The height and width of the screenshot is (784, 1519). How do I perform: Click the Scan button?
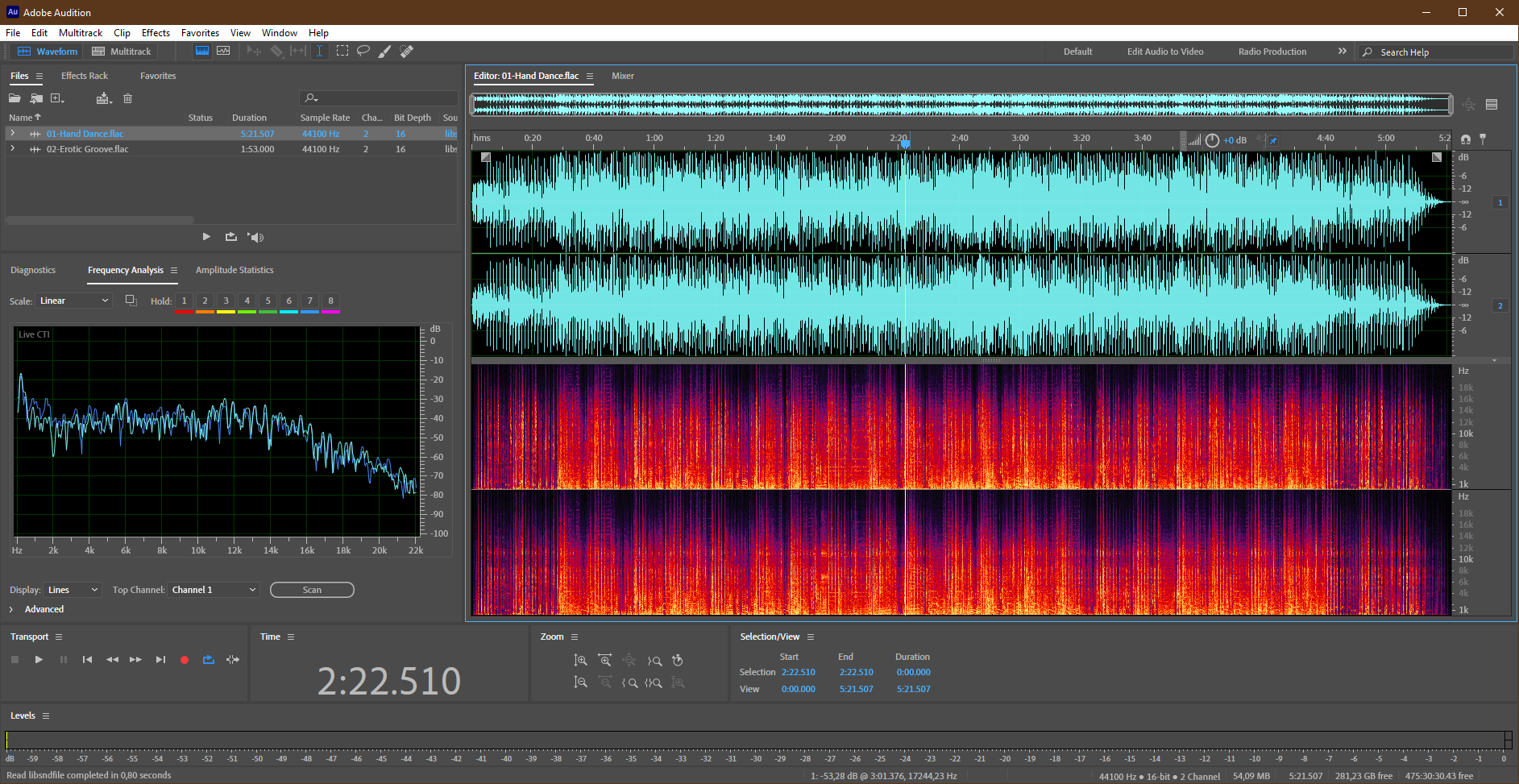[x=312, y=590]
